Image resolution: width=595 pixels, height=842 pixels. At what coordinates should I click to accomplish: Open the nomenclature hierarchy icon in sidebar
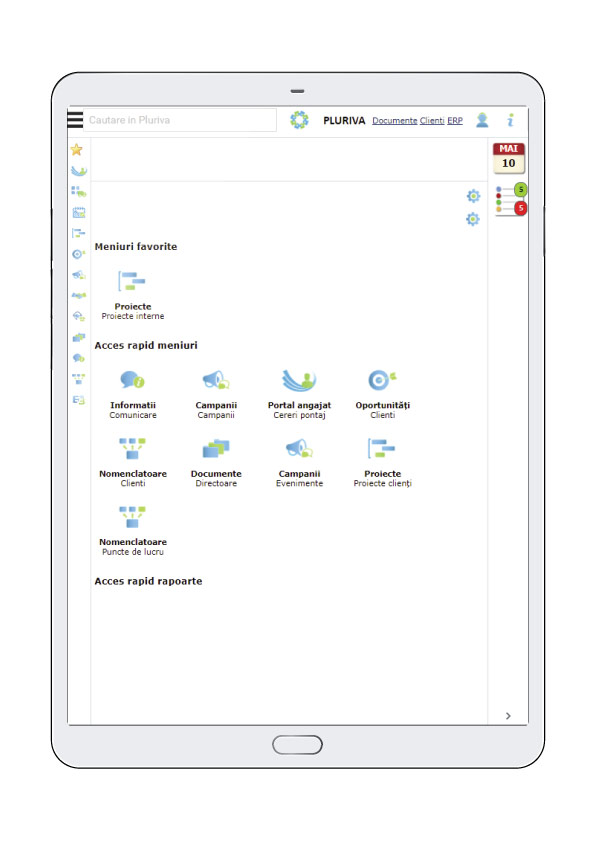tap(78, 379)
